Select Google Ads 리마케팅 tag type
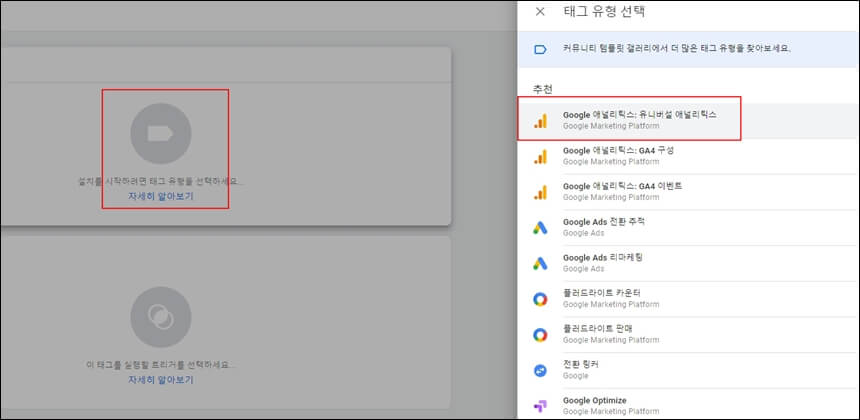 point(689,263)
